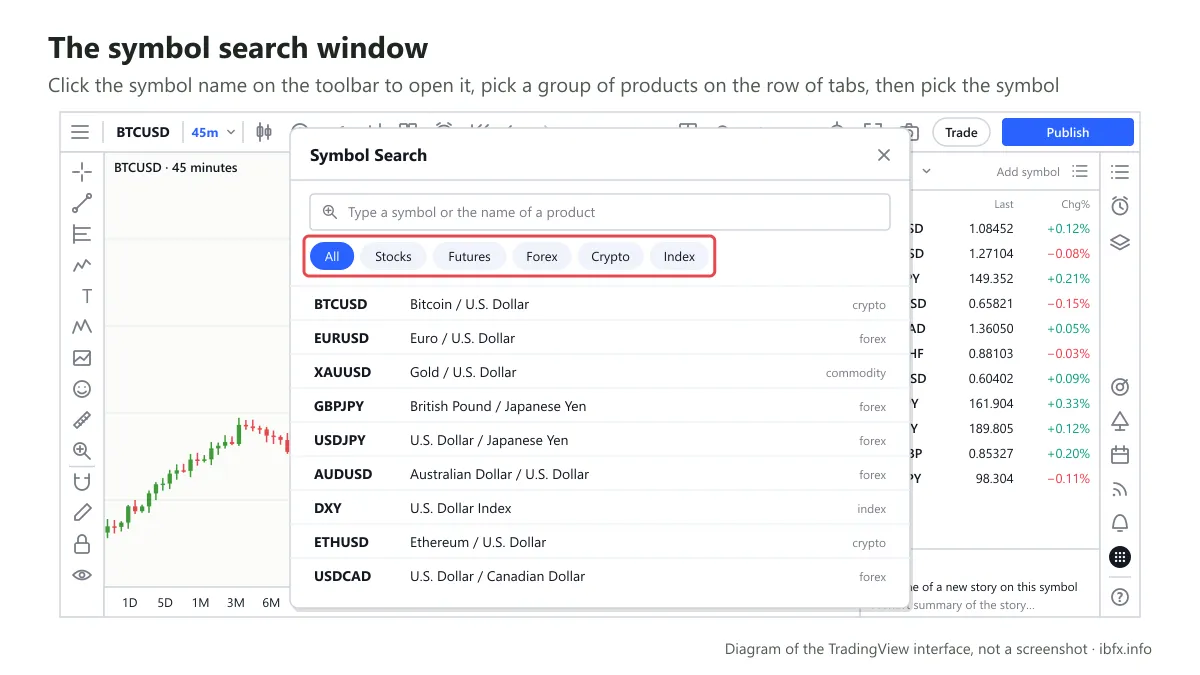Set chart range to 5D

click(165, 602)
